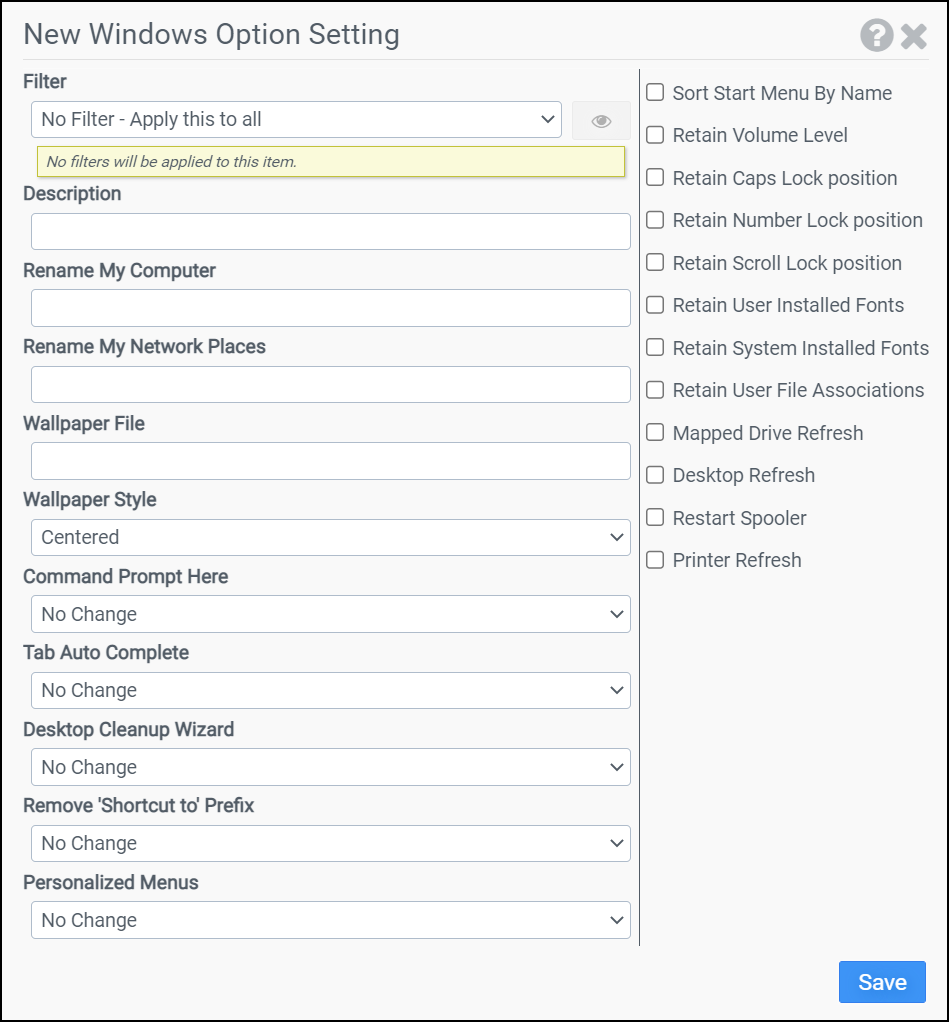
Task: Click the help question mark icon
Action: click(876, 36)
